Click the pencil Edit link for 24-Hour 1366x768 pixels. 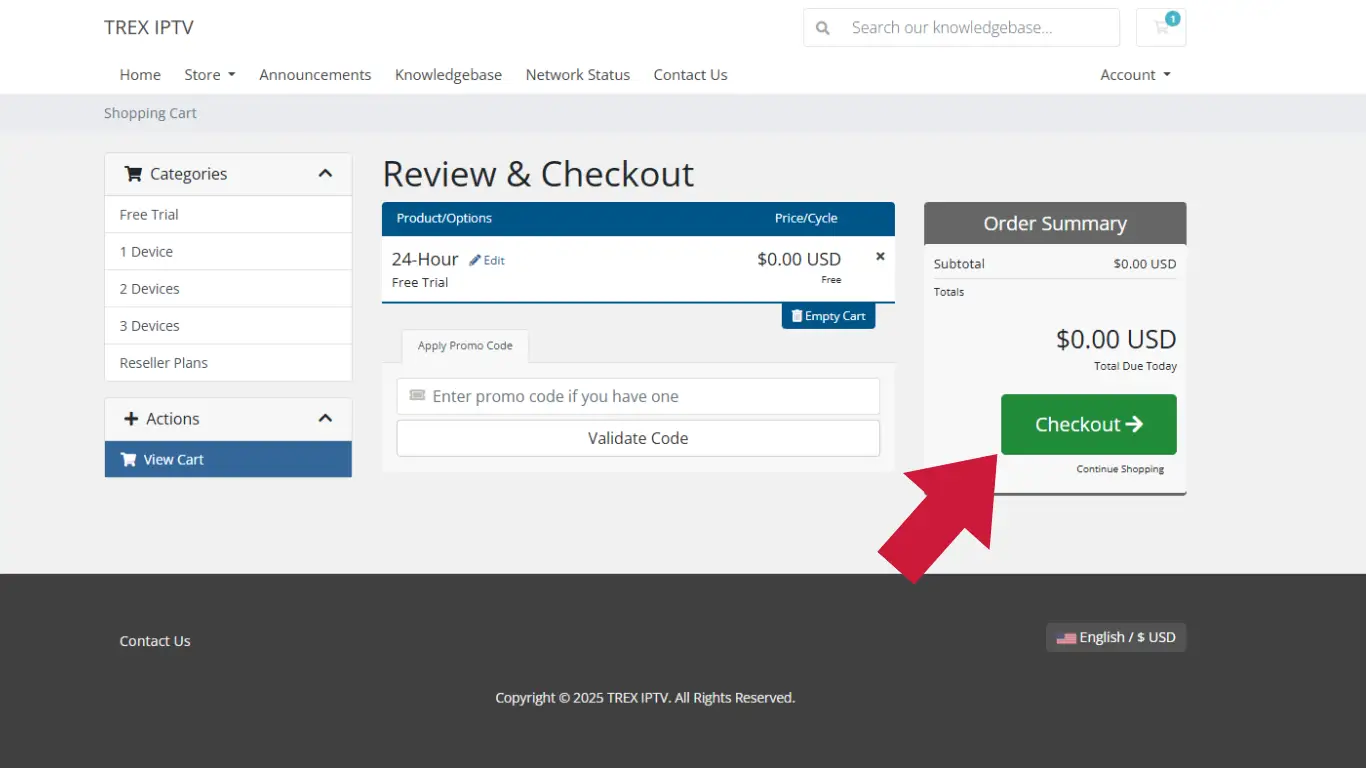[x=487, y=260]
